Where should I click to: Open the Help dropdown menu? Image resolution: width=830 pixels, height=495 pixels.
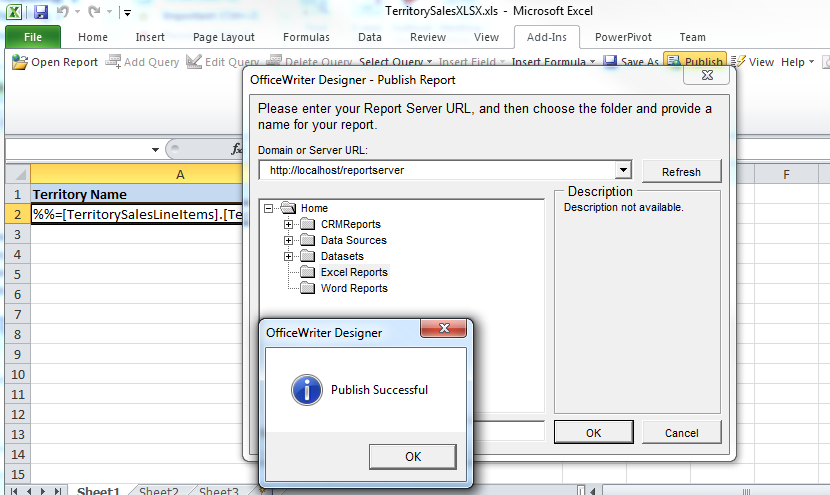point(798,62)
